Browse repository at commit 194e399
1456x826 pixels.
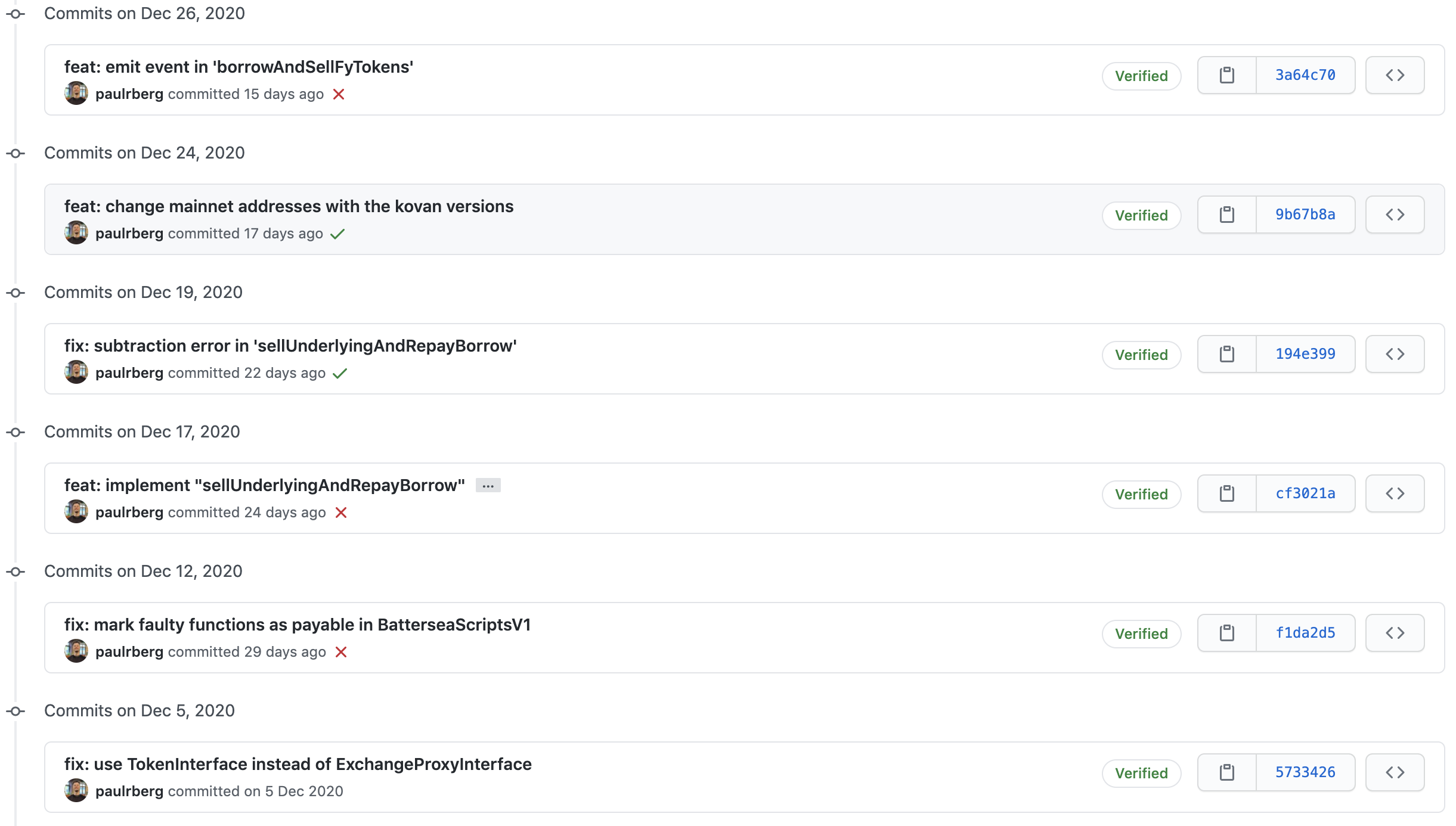tap(1395, 354)
